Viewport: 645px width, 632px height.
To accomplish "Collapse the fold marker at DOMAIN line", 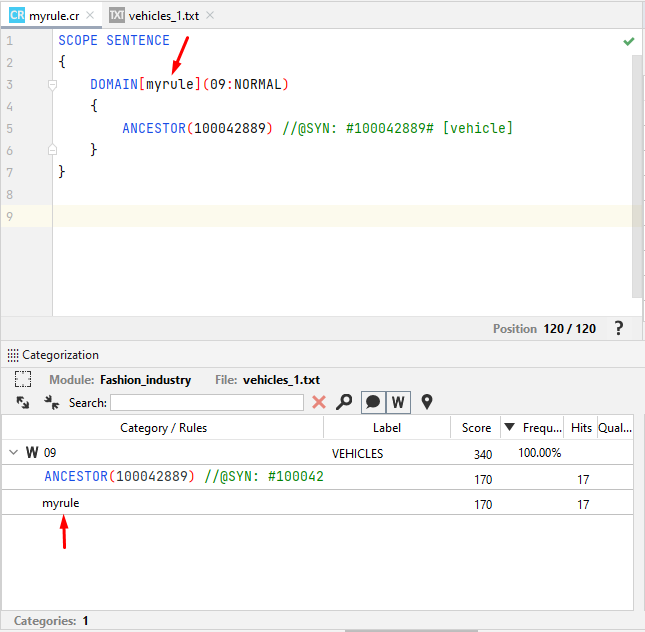I will point(53,85).
